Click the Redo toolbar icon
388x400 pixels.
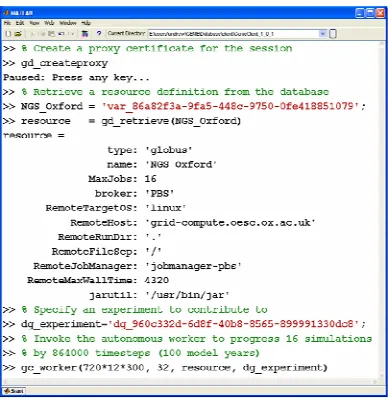71,33
